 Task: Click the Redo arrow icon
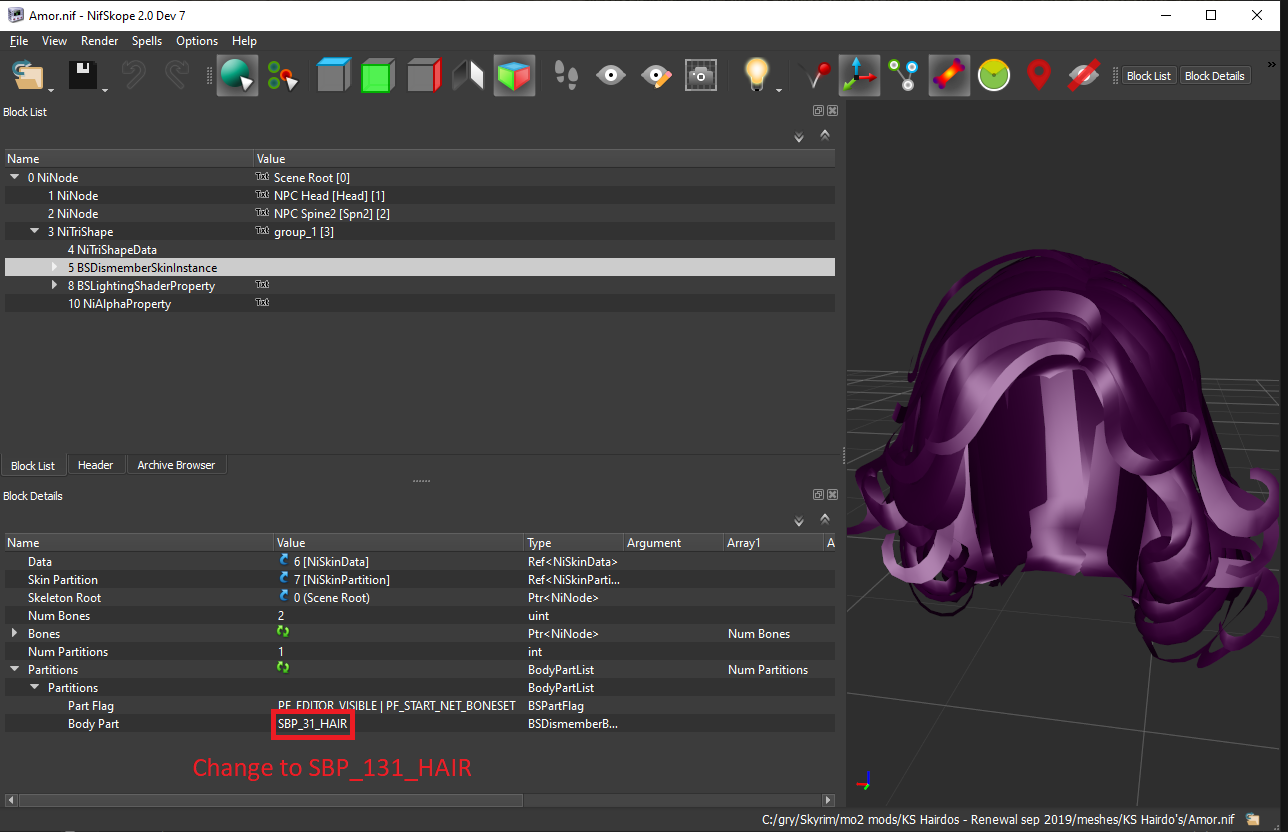tap(178, 76)
